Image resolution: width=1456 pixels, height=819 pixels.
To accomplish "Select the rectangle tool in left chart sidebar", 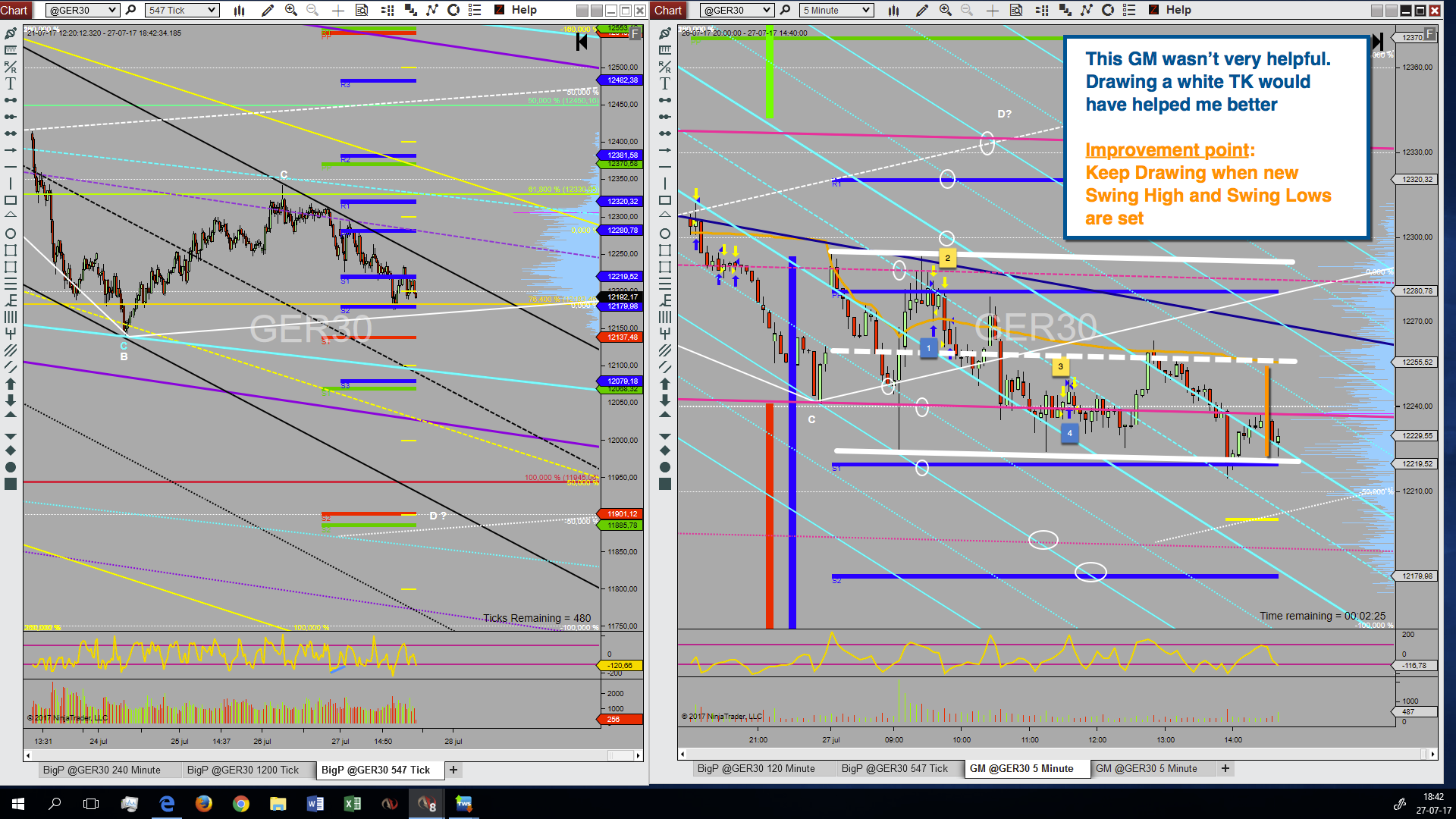I will tap(11, 200).
